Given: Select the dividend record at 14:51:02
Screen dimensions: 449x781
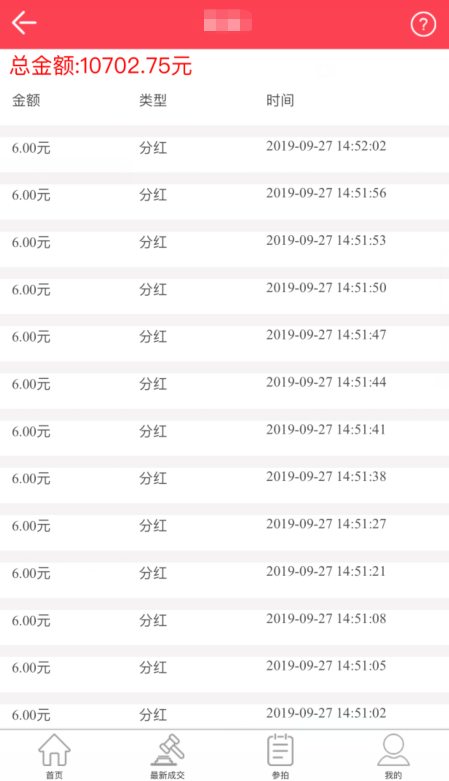Looking at the screenshot, I should click(224, 716).
